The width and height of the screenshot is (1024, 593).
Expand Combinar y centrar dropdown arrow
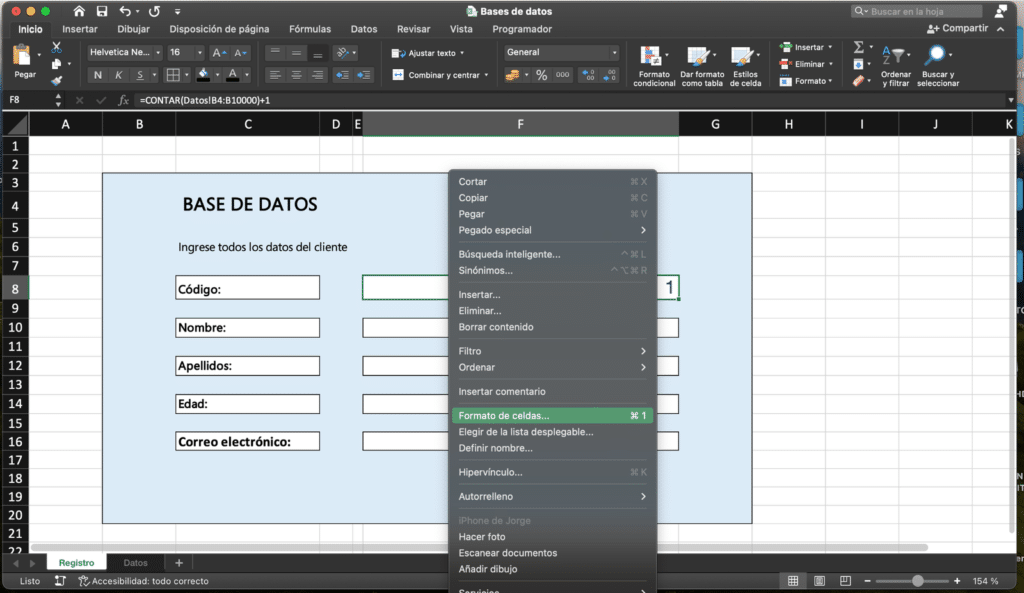click(486, 75)
